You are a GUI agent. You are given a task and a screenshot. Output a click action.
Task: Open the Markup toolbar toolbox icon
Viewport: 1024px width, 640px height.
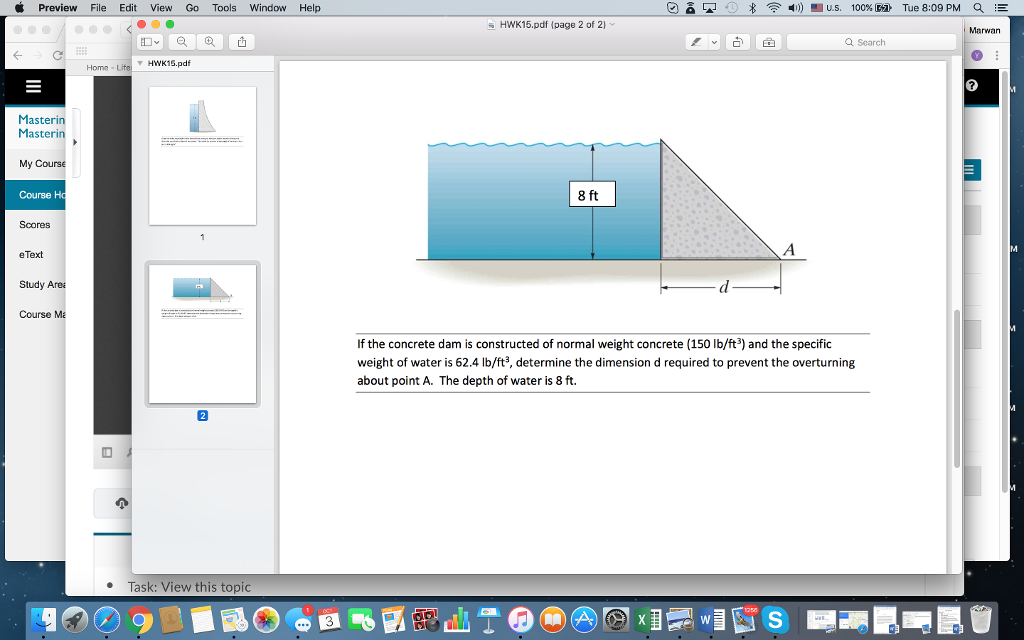pos(769,42)
